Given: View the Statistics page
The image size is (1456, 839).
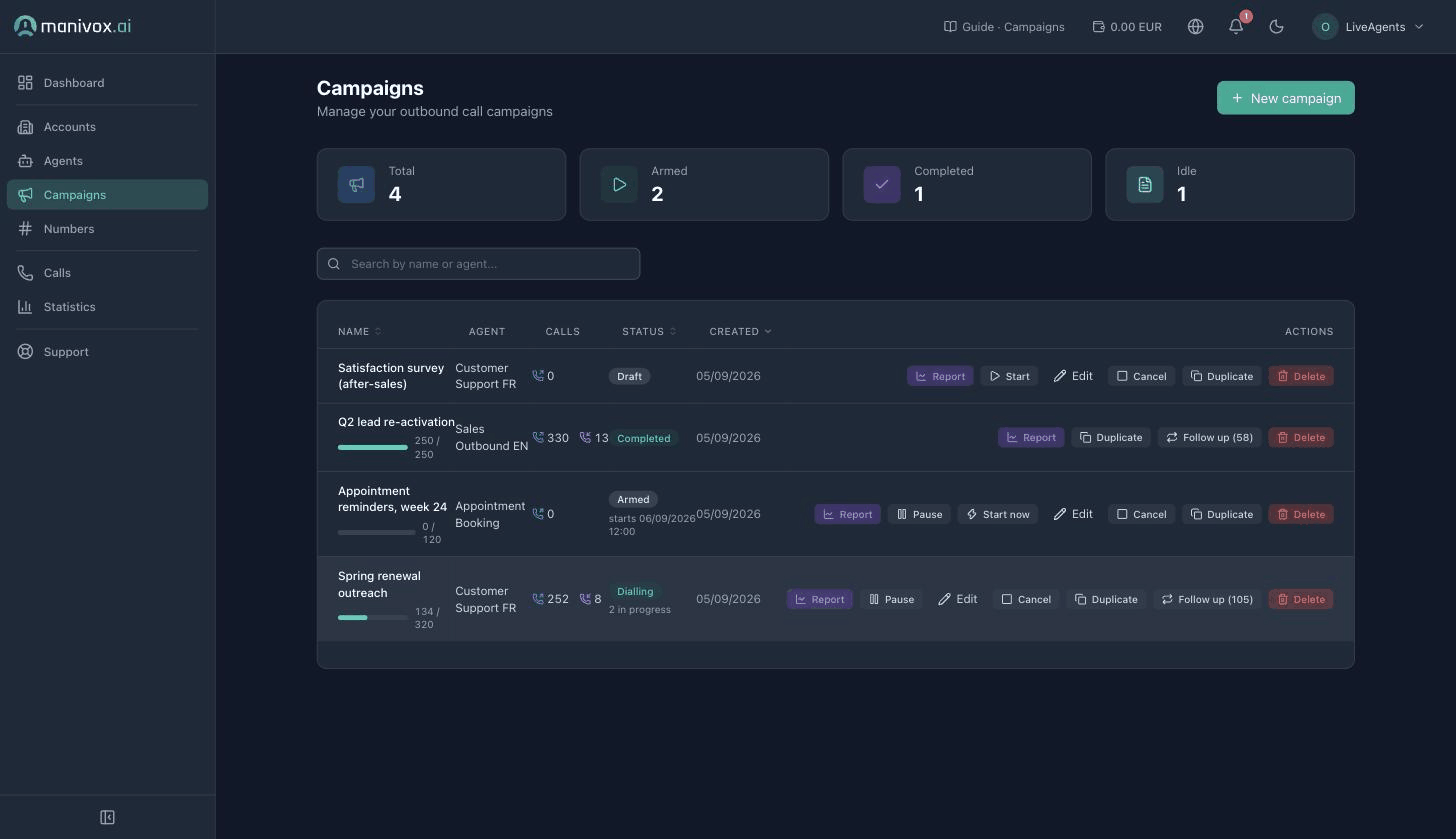Looking at the screenshot, I should pos(107,307).
